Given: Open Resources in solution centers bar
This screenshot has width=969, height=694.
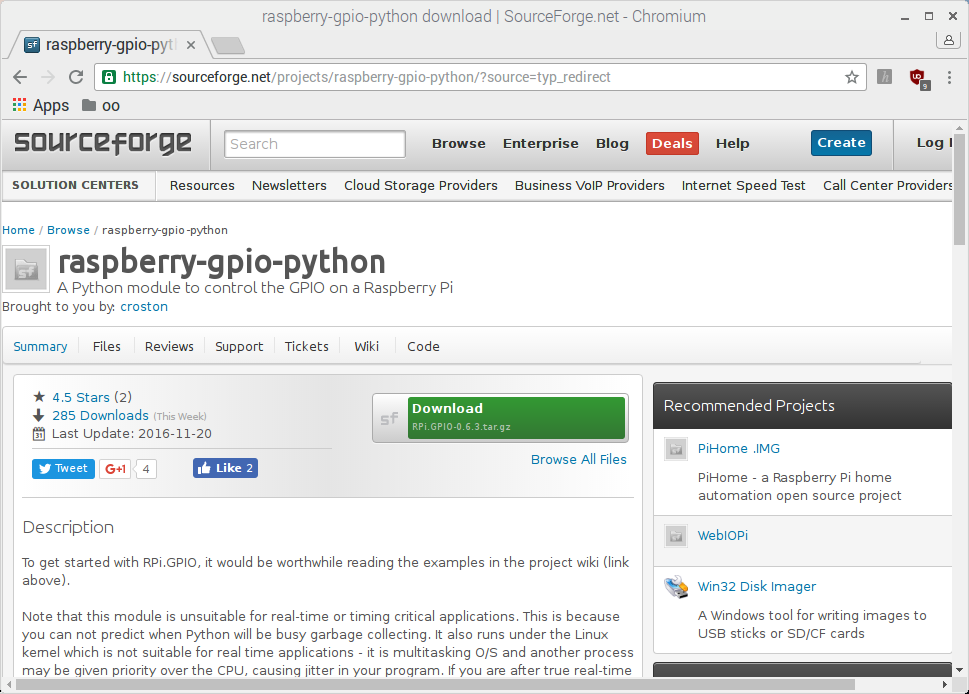Looking at the screenshot, I should (202, 185).
